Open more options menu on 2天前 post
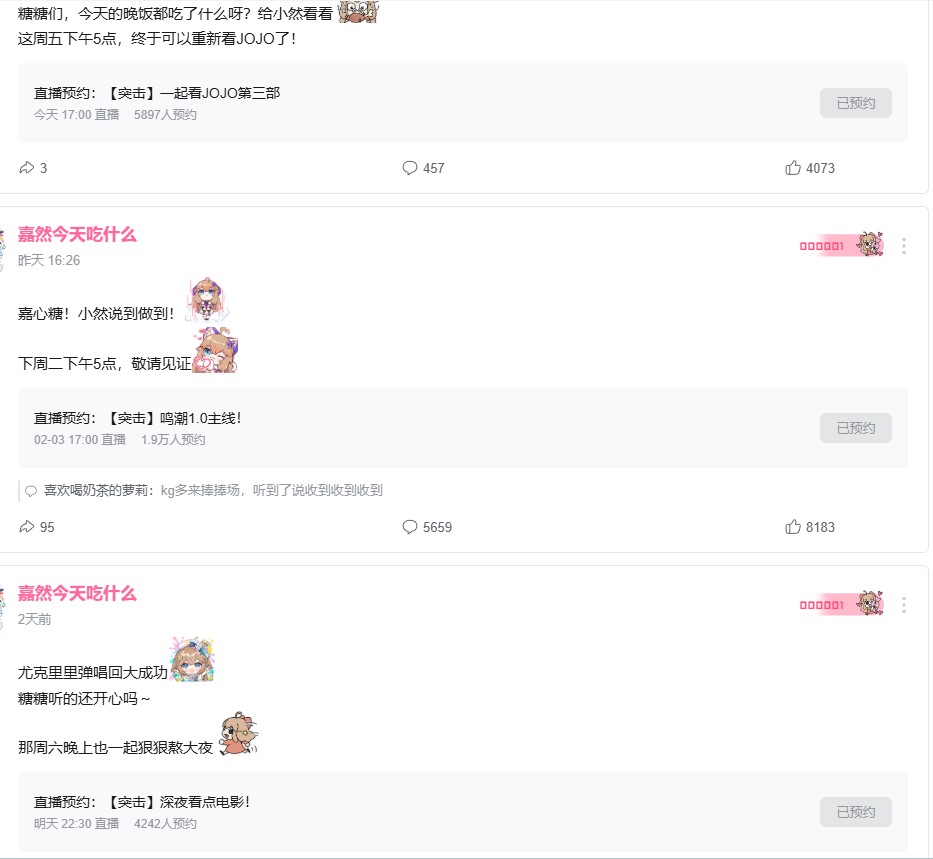This screenshot has height=859, width=933. [904, 605]
